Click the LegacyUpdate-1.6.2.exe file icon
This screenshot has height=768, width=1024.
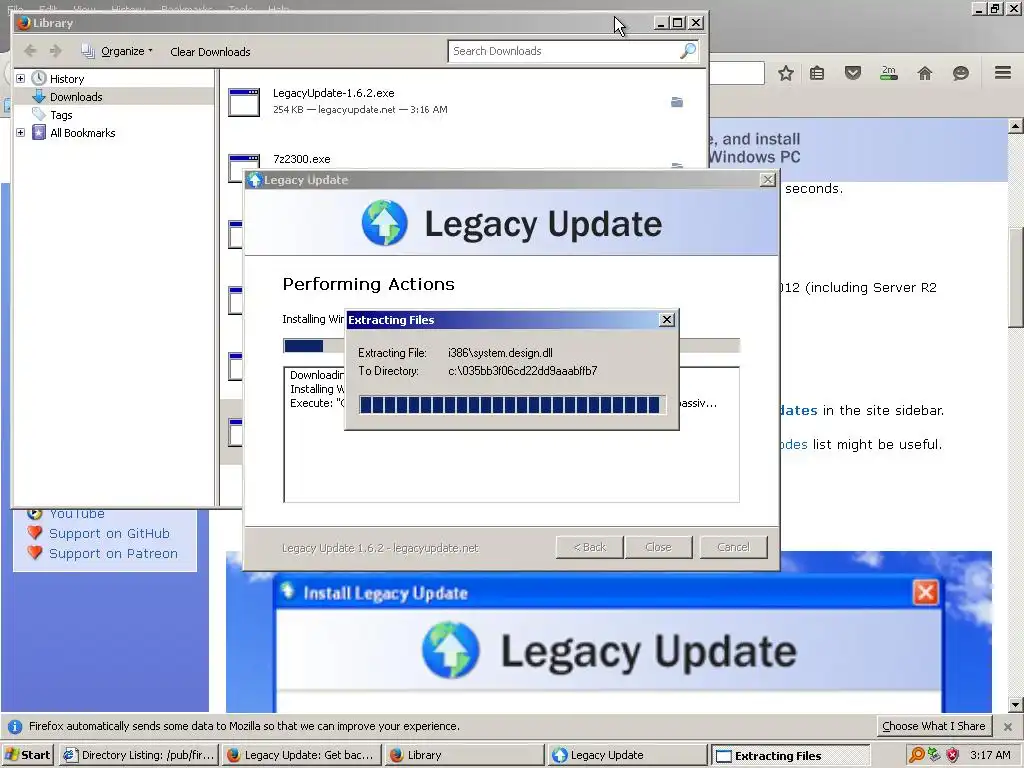244,102
